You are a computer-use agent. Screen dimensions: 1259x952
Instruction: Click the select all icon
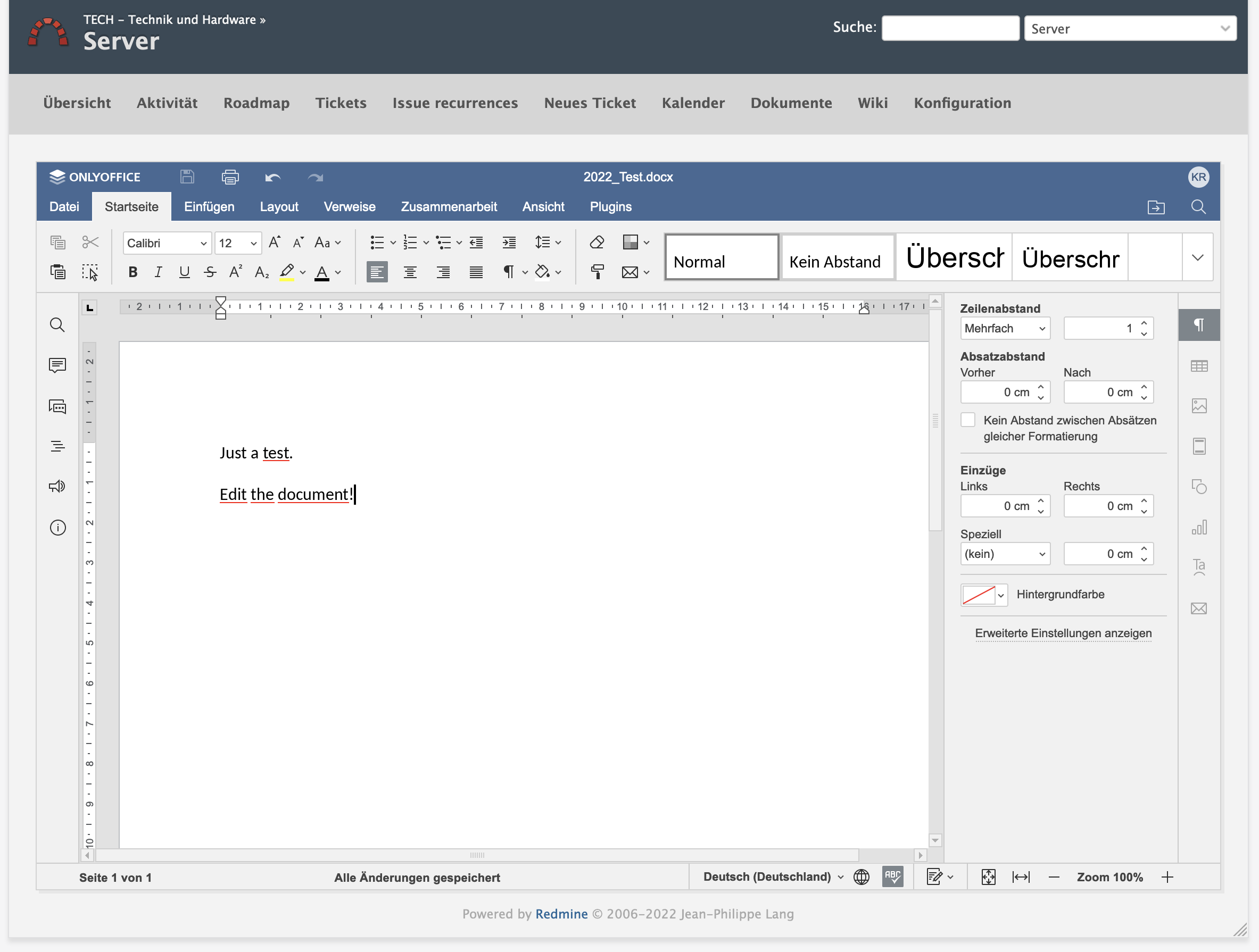[90, 272]
